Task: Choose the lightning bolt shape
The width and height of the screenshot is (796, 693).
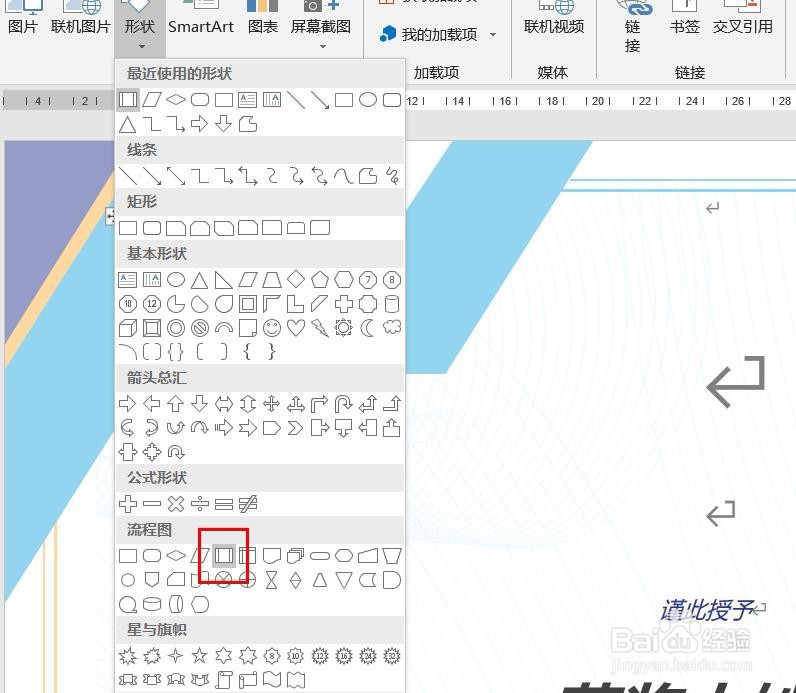Action: [320, 328]
